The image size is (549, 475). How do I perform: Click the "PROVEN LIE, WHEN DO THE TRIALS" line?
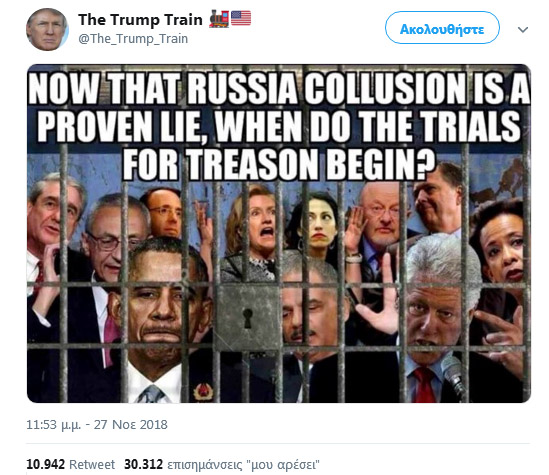coord(279,126)
